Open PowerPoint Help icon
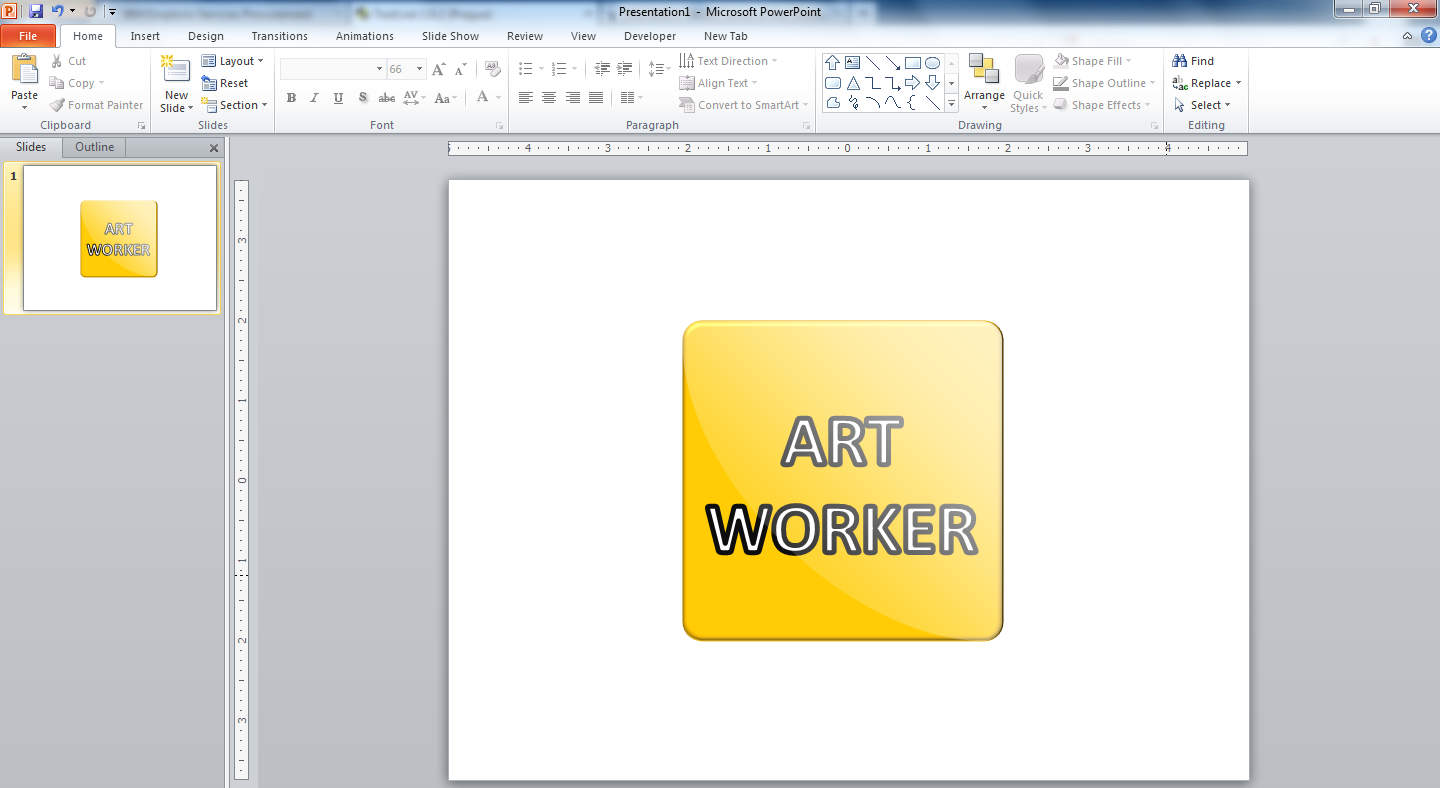The width and height of the screenshot is (1440, 788). tap(1428, 35)
